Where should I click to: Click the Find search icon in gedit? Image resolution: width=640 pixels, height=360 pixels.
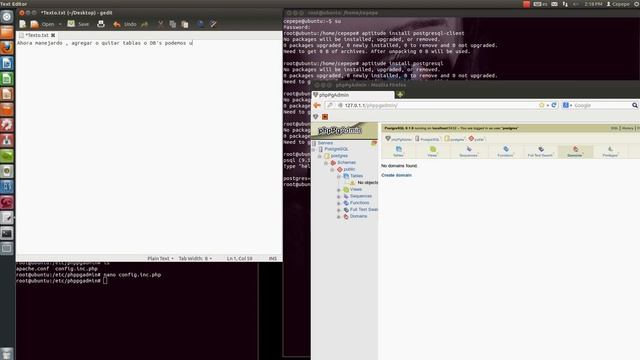(x=200, y=24)
